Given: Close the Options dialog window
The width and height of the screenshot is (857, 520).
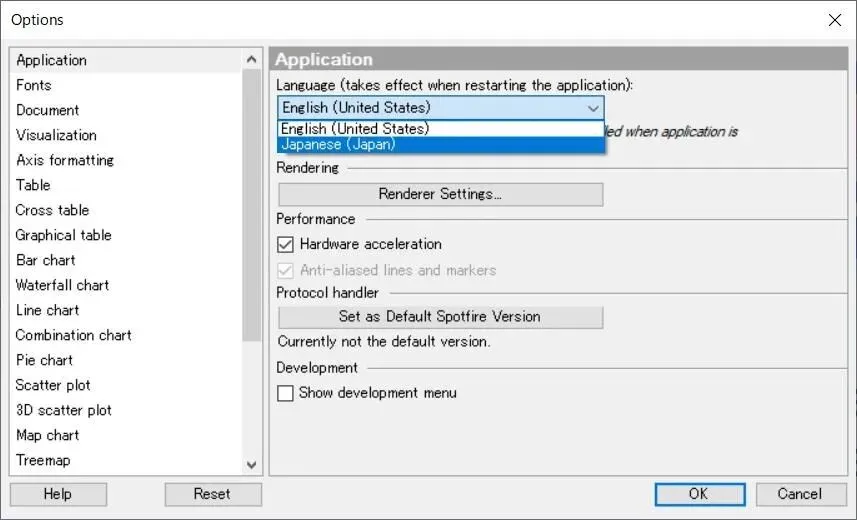Looking at the screenshot, I should 834,20.
